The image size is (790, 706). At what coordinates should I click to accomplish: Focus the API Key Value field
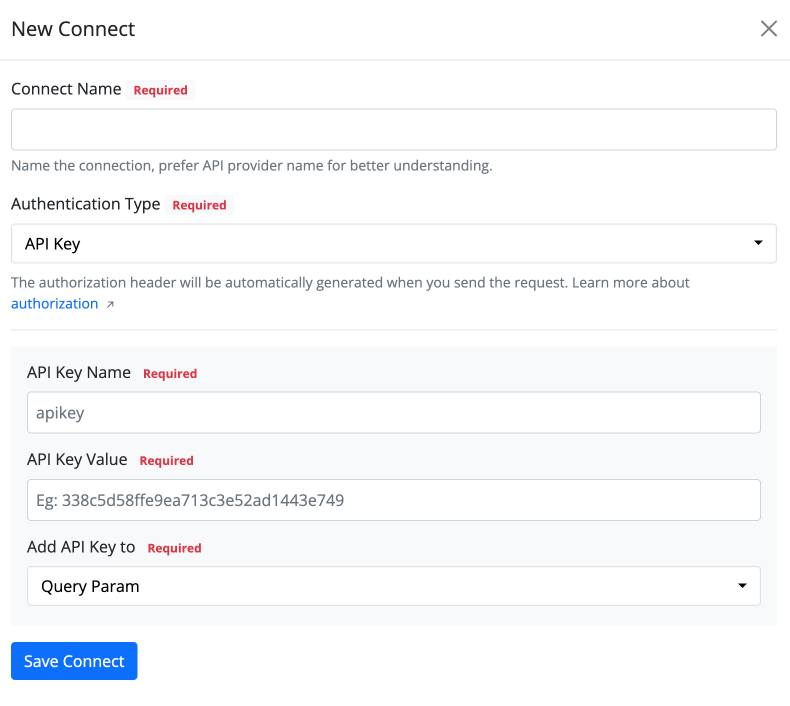393,500
